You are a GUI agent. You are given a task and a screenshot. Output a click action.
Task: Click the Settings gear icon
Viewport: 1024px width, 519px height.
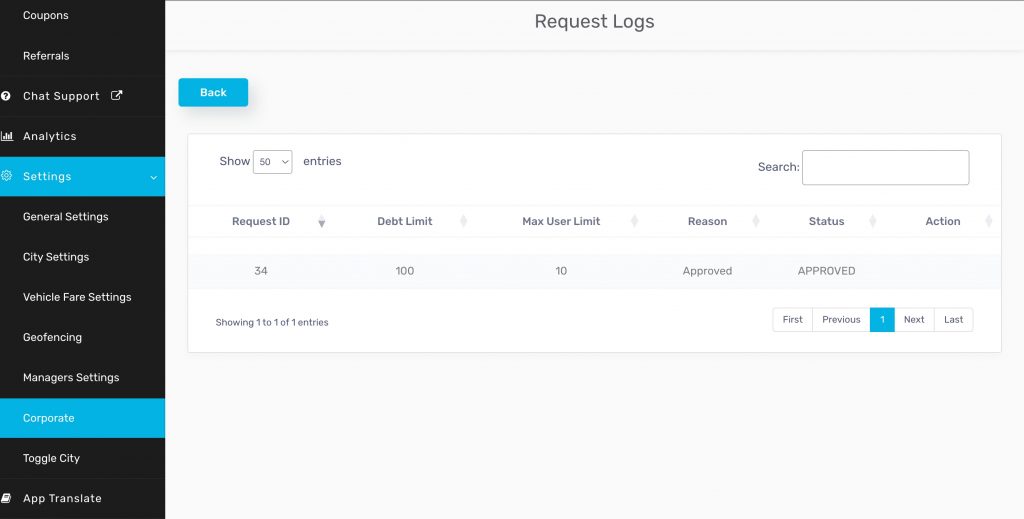tap(7, 176)
